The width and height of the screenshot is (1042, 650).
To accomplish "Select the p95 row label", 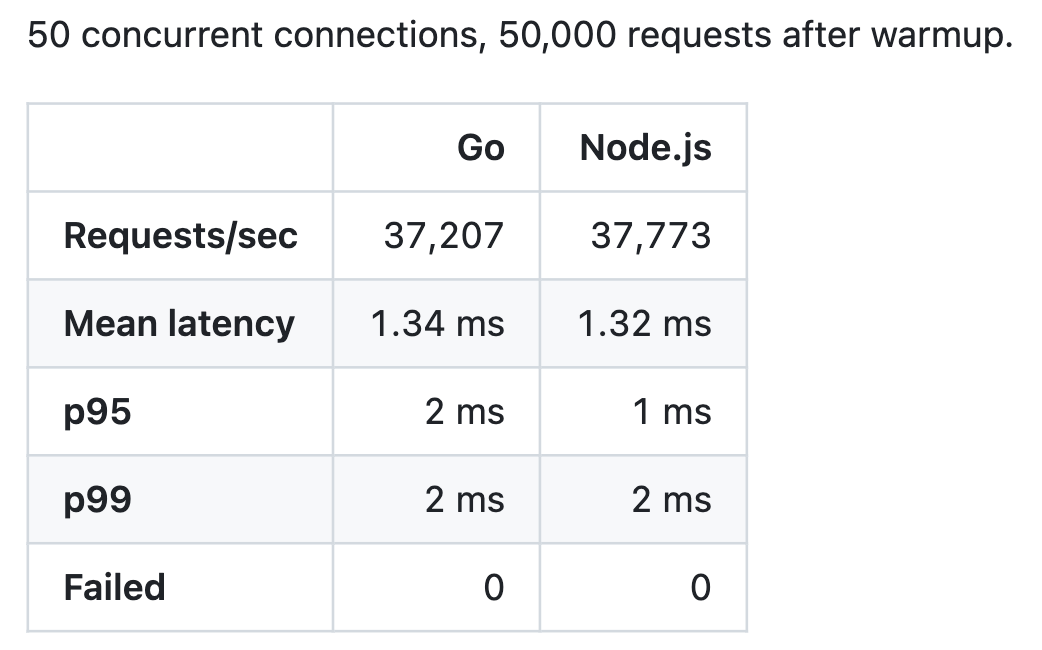I will click(x=98, y=413).
